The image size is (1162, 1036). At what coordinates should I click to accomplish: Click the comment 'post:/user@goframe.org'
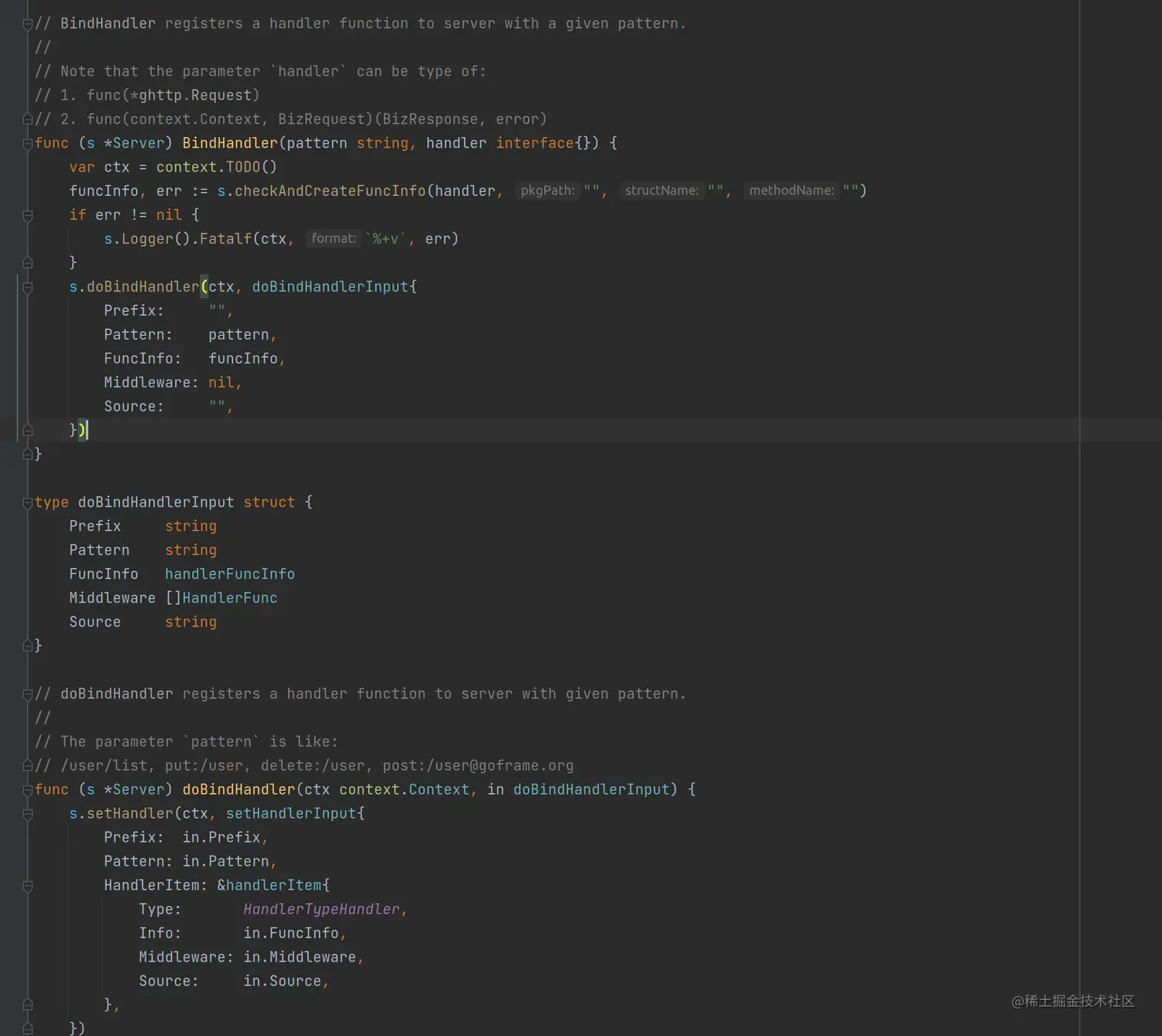coord(478,765)
